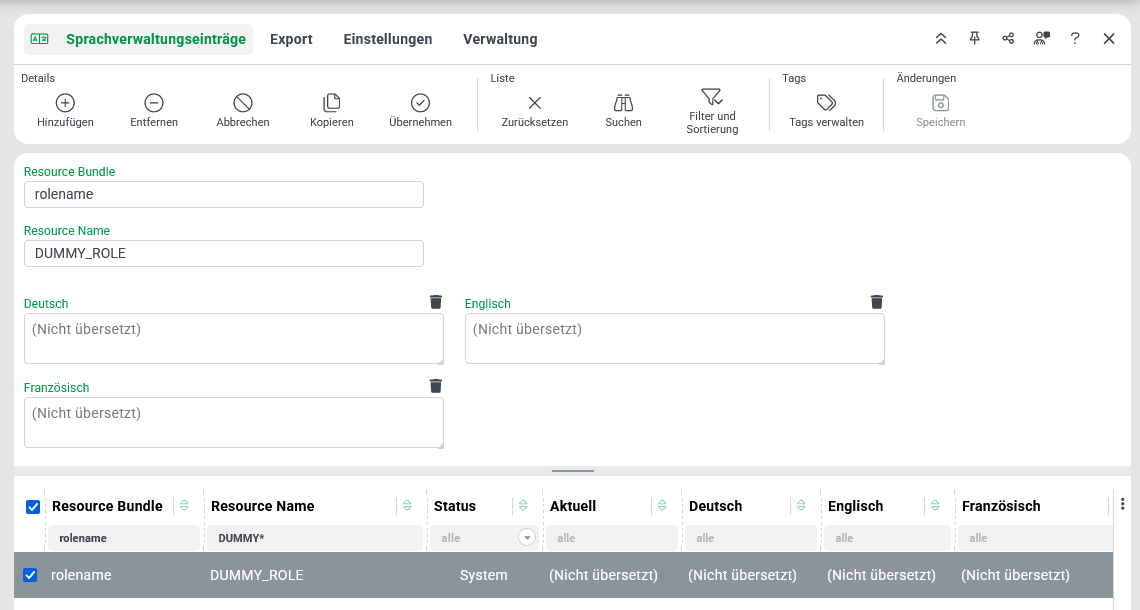The image size is (1140, 610).
Task: Delete the Deutsch translation with the trash icon
Action: 435,302
